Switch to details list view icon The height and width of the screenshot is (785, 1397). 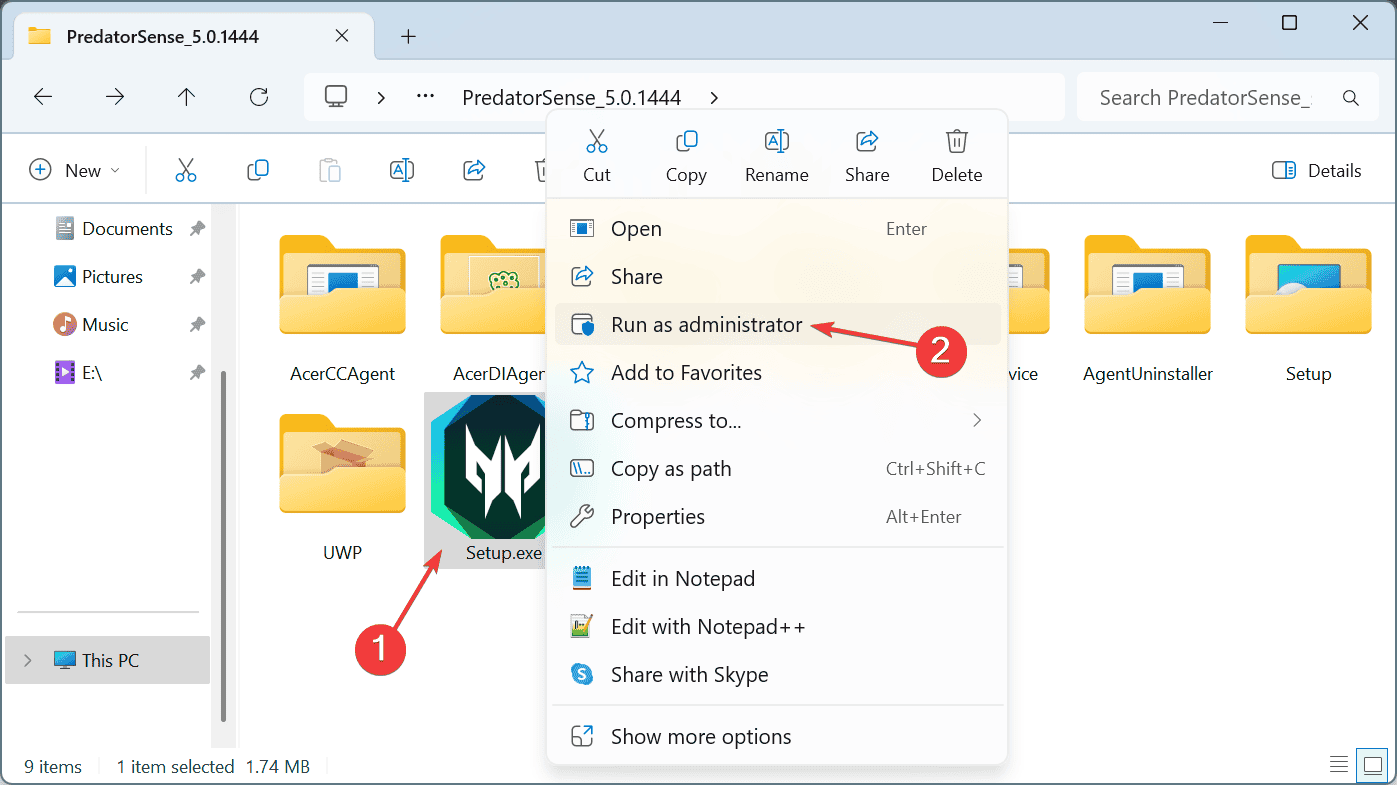(1339, 766)
